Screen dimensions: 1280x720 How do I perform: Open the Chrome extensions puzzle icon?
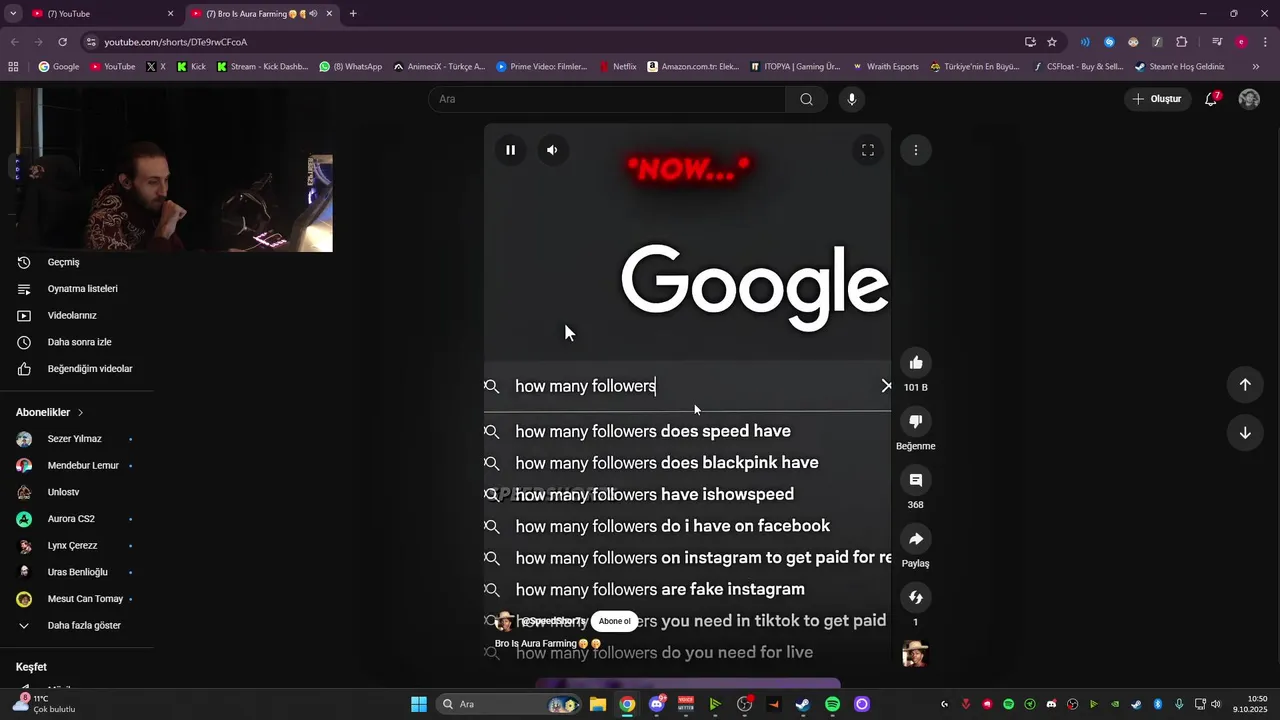[x=1181, y=42]
